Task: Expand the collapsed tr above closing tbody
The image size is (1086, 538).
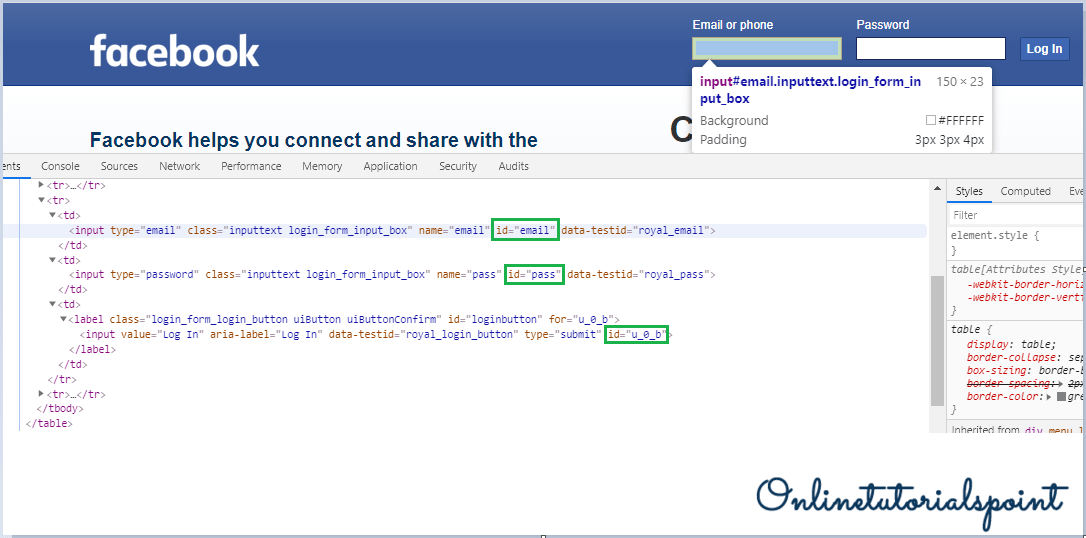Action: point(41,394)
